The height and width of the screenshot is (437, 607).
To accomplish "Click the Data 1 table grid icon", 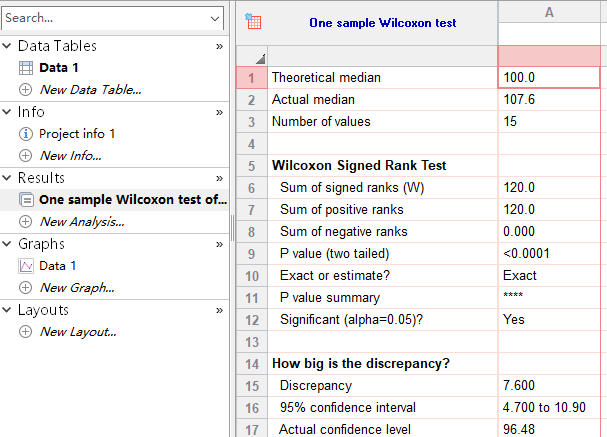I will click(x=26, y=68).
